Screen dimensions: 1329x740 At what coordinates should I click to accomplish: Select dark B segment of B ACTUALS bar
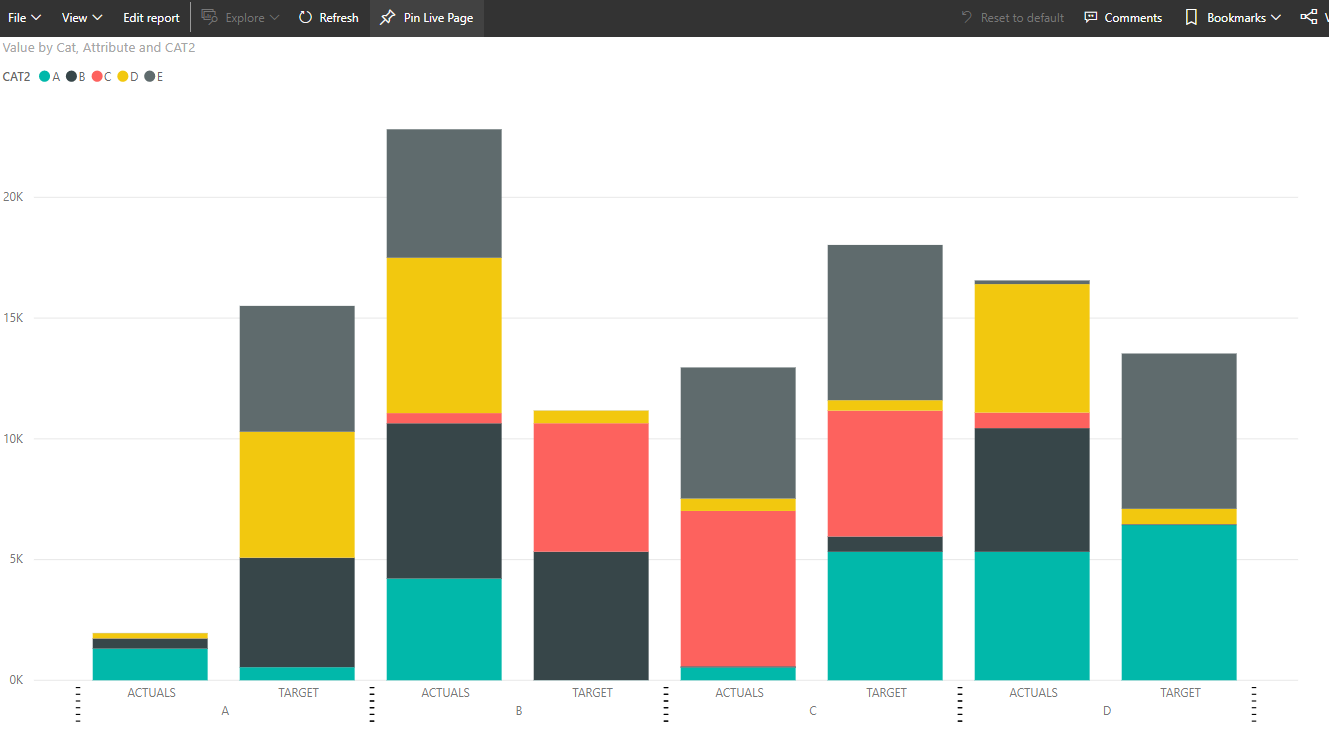444,501
